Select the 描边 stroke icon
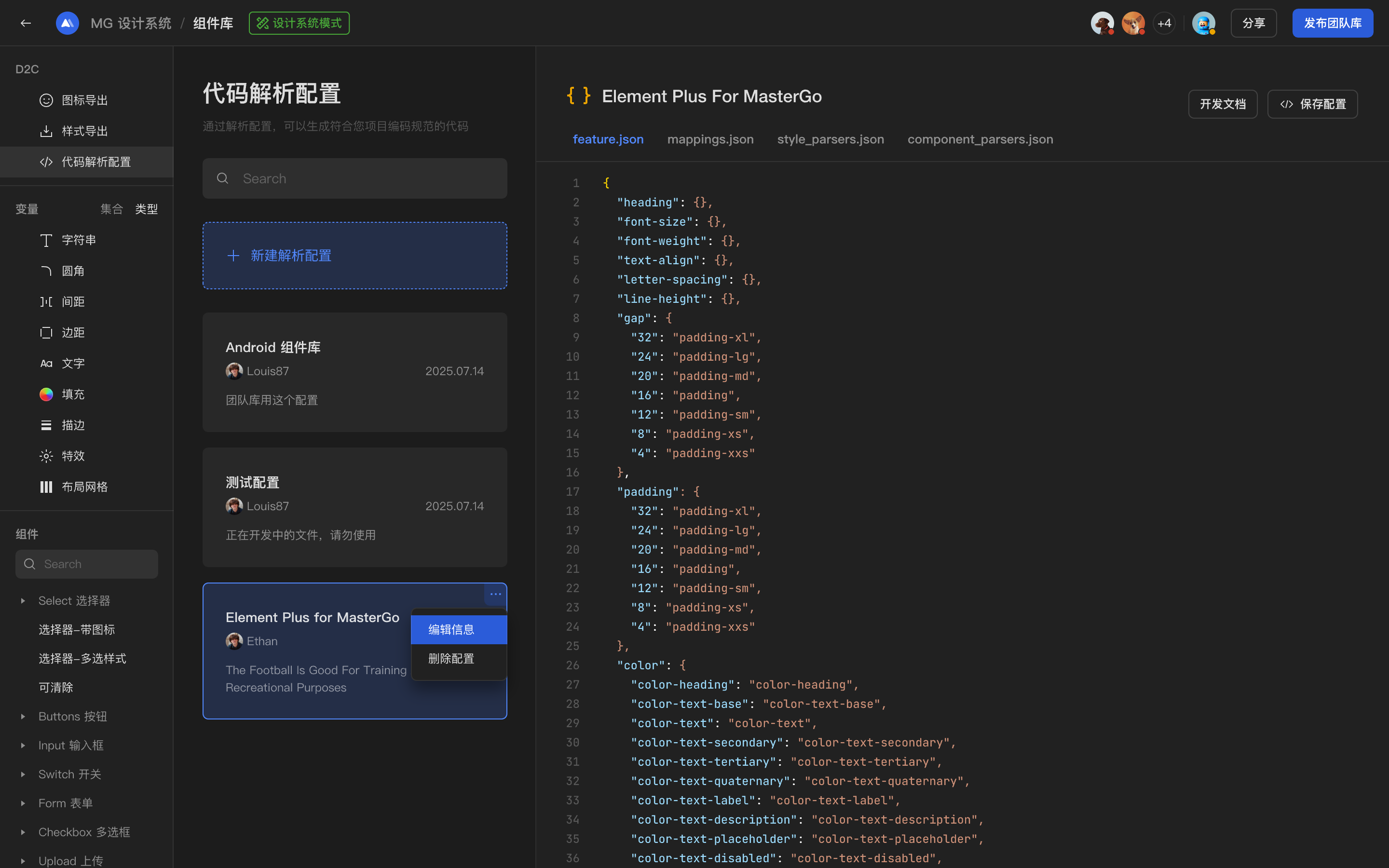 (46, 425)
